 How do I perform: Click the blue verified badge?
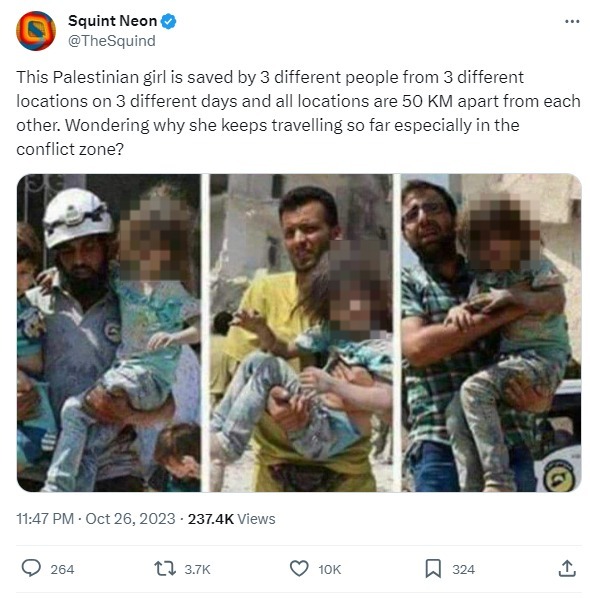tap(168, 21)
